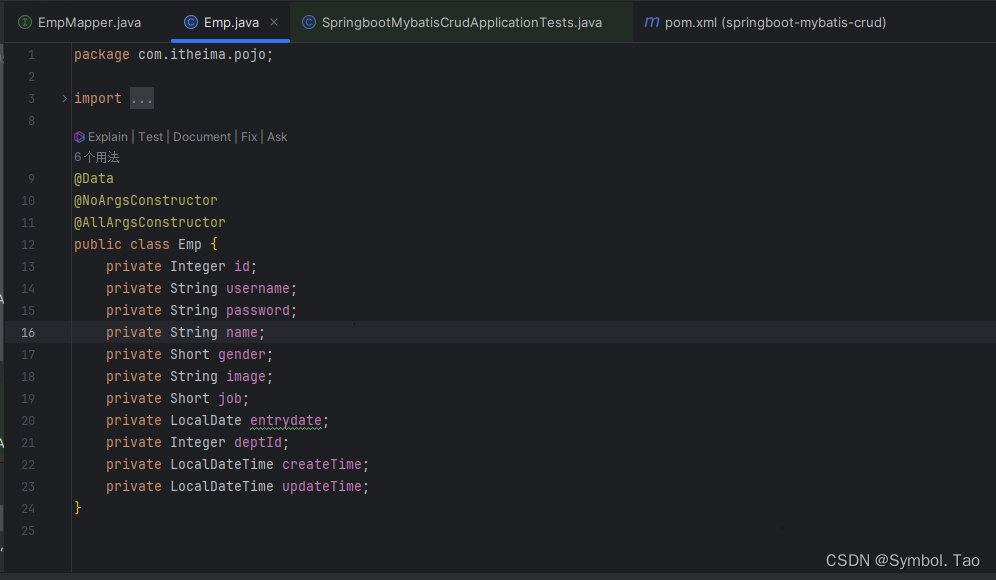Click the Explain AI action link
The image size is (996, 580).
click(107, 136)
